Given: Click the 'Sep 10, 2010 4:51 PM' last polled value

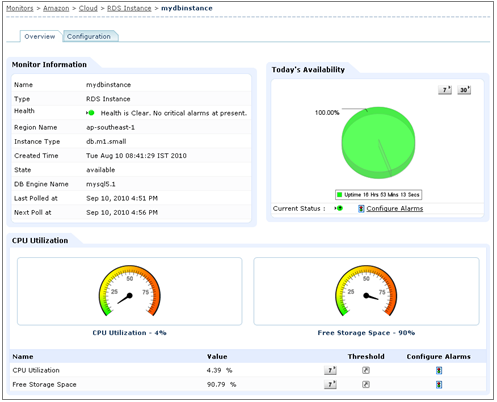Looking at the screenshot, I should pos(122,198).
